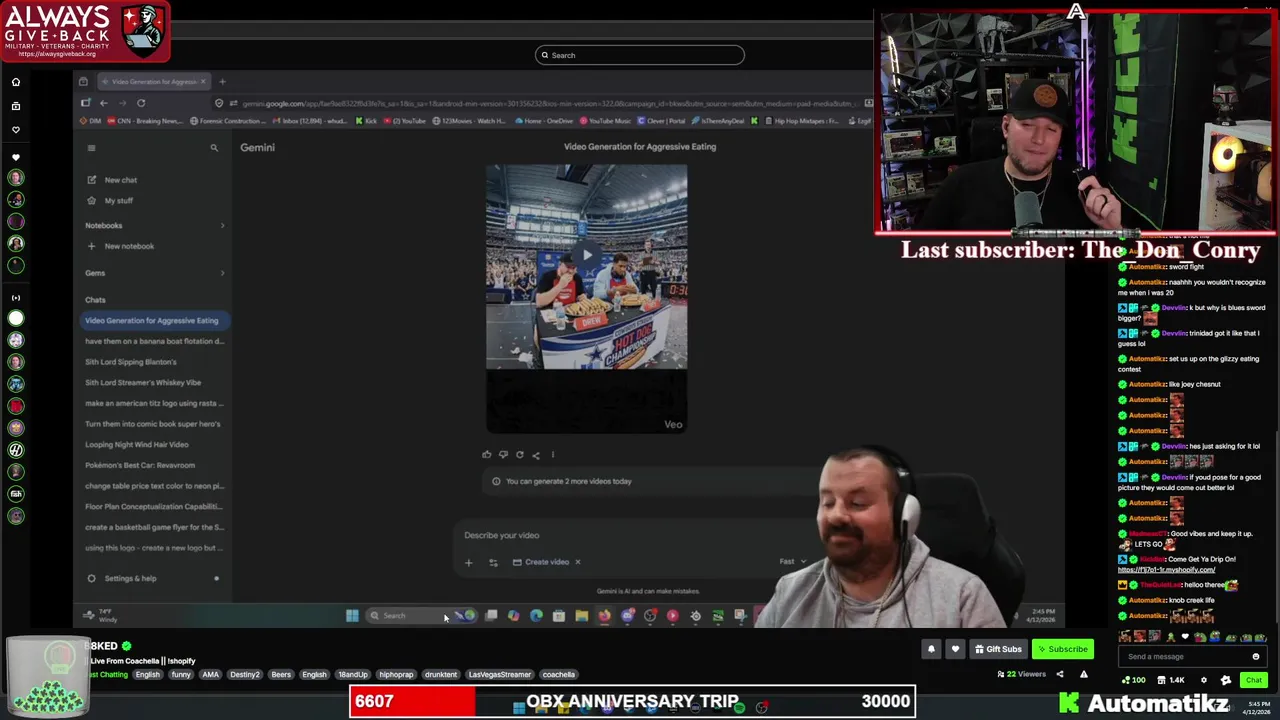
Task: Share the stream
Action: [x=1060, y=674]
